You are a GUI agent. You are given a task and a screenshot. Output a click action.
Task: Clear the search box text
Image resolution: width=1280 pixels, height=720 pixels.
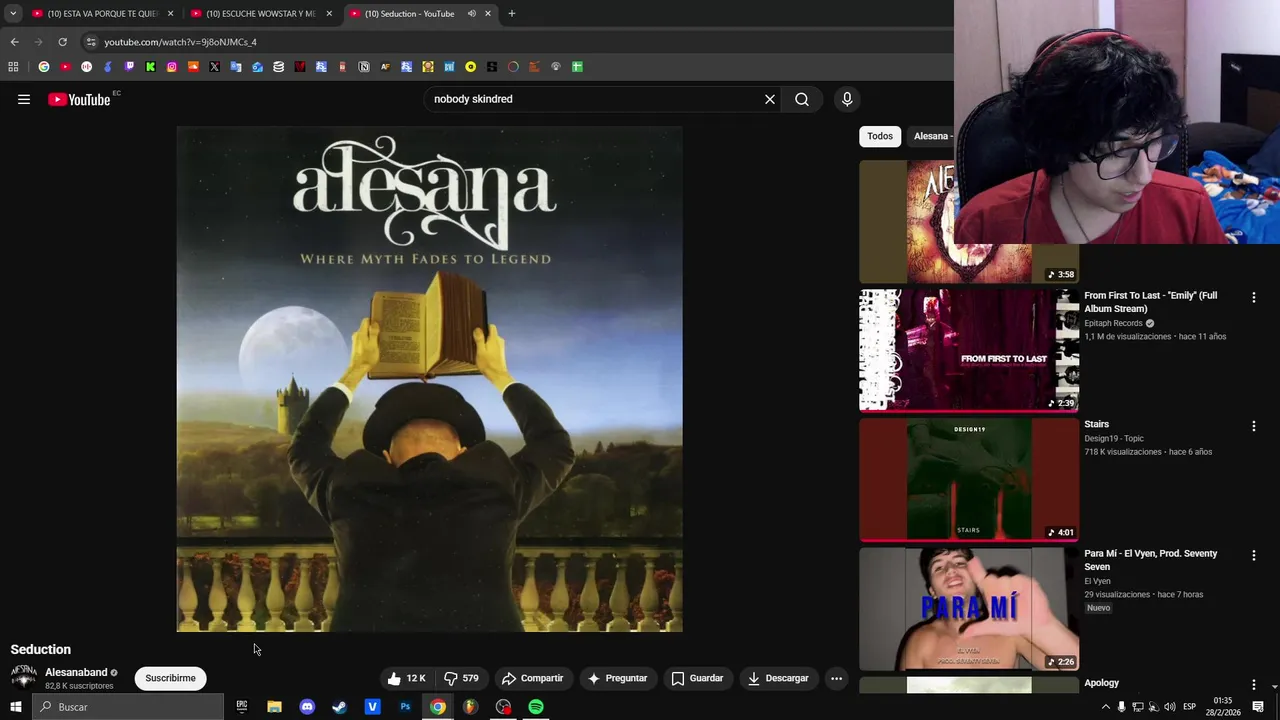click(770, 99)
